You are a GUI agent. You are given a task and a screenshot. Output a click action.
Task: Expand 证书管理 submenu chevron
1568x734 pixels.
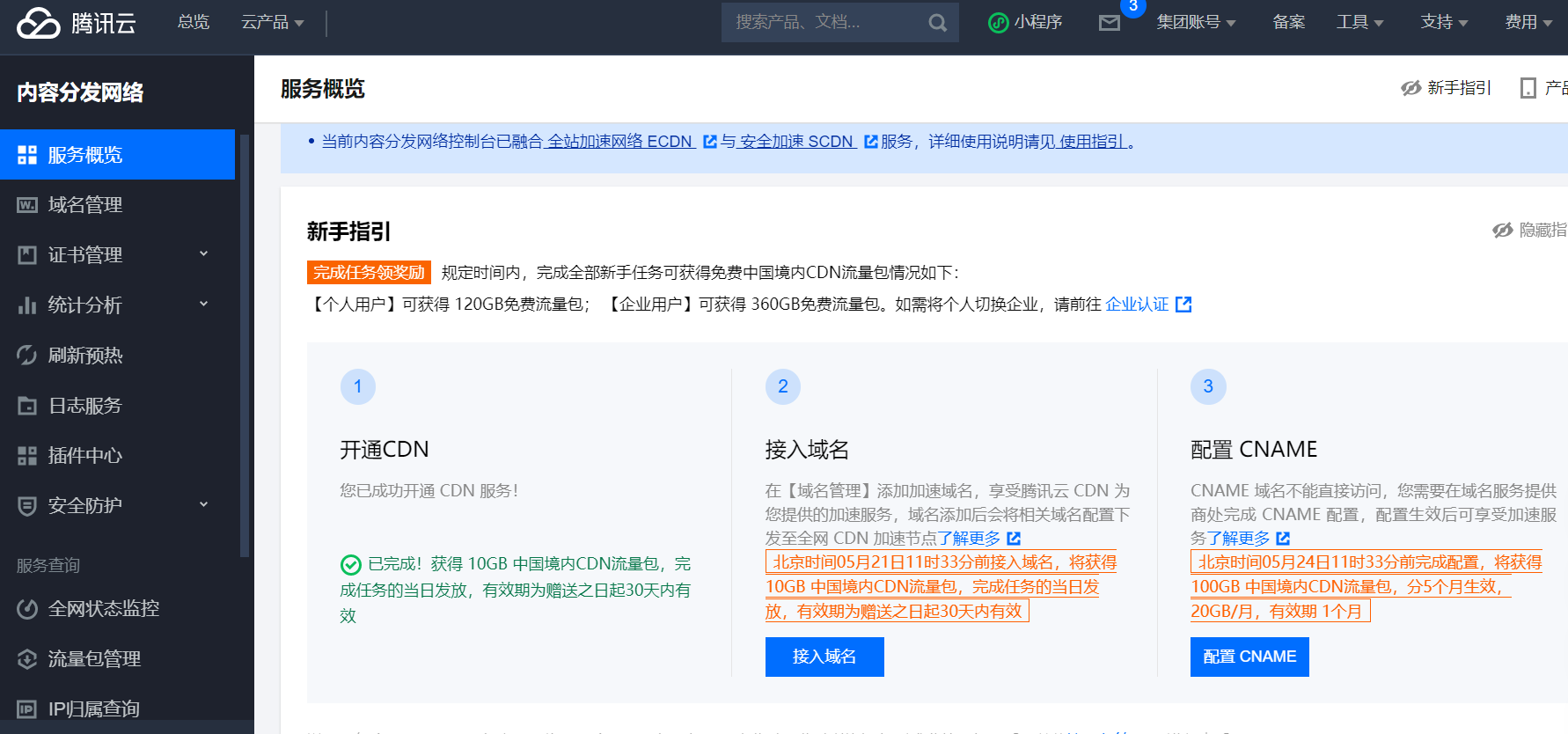pos(204,253)
